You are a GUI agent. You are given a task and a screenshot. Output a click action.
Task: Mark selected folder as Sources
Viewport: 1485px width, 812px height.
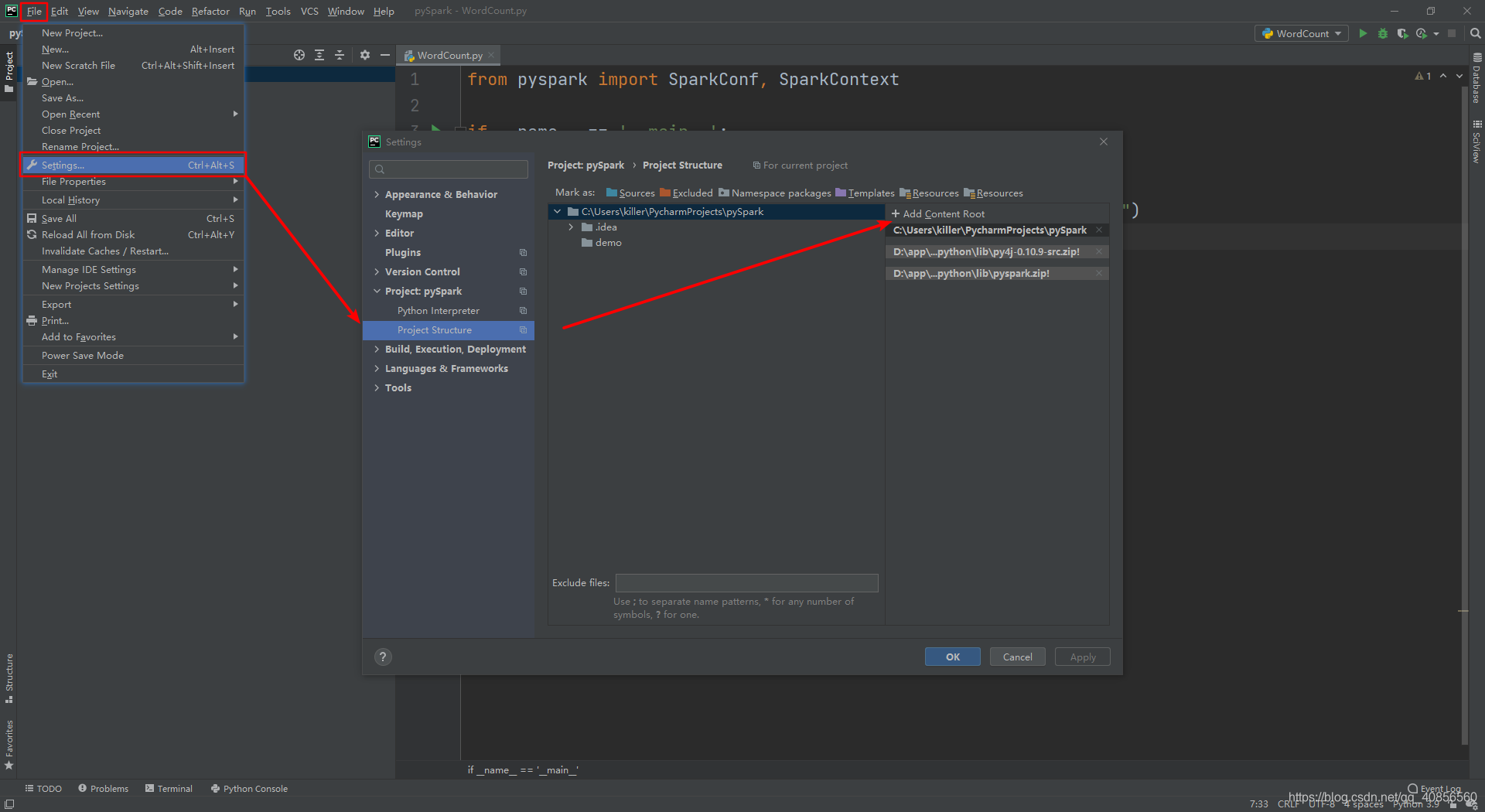click(630, 193)
